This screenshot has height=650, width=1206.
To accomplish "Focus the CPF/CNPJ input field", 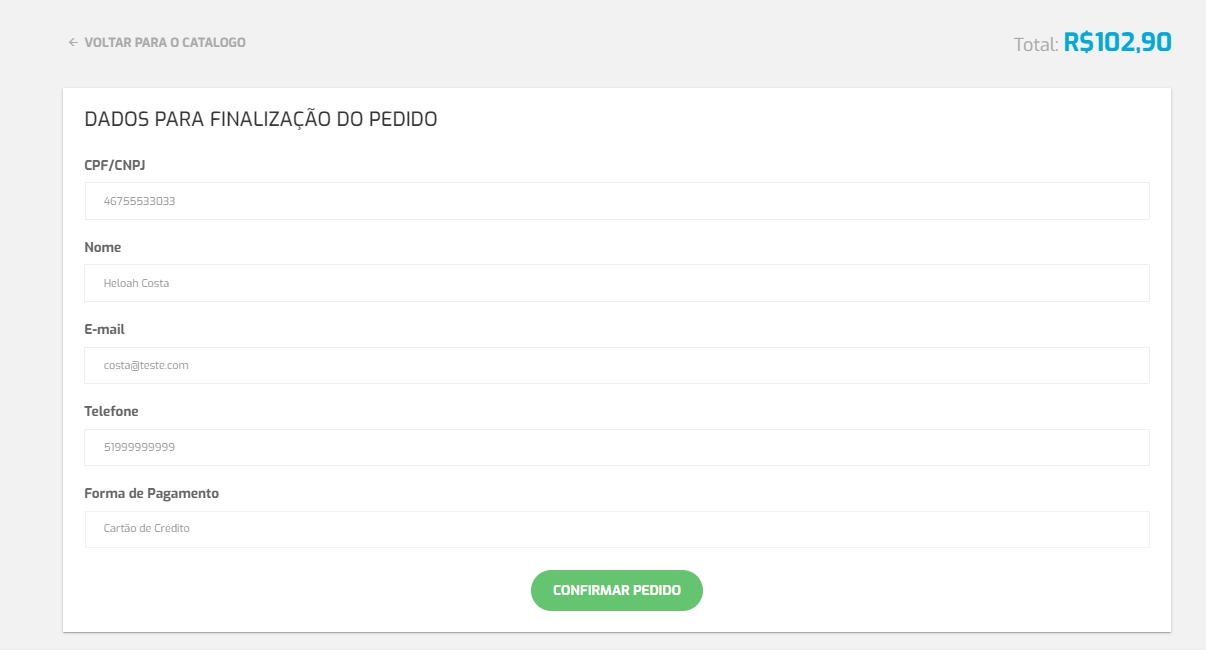I will [616, 201].
